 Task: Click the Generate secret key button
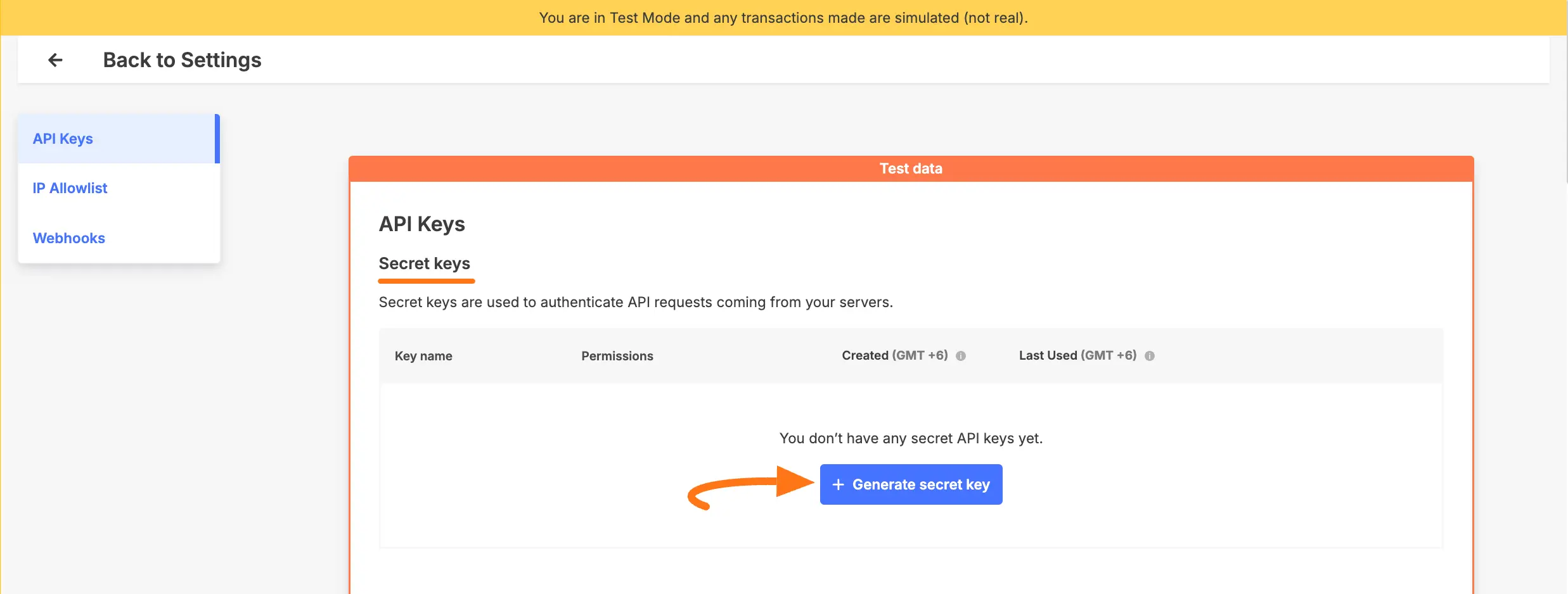(911, 484)
